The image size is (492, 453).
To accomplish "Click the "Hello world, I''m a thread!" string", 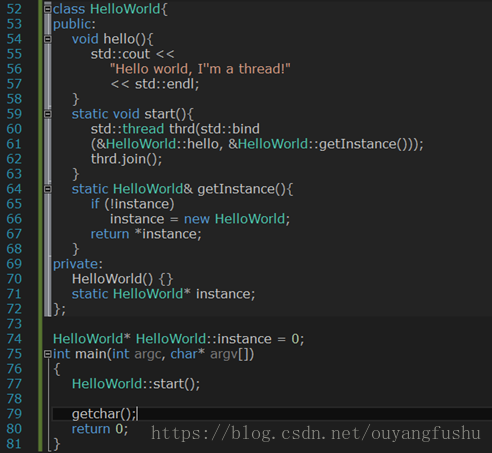I will 200,69.
